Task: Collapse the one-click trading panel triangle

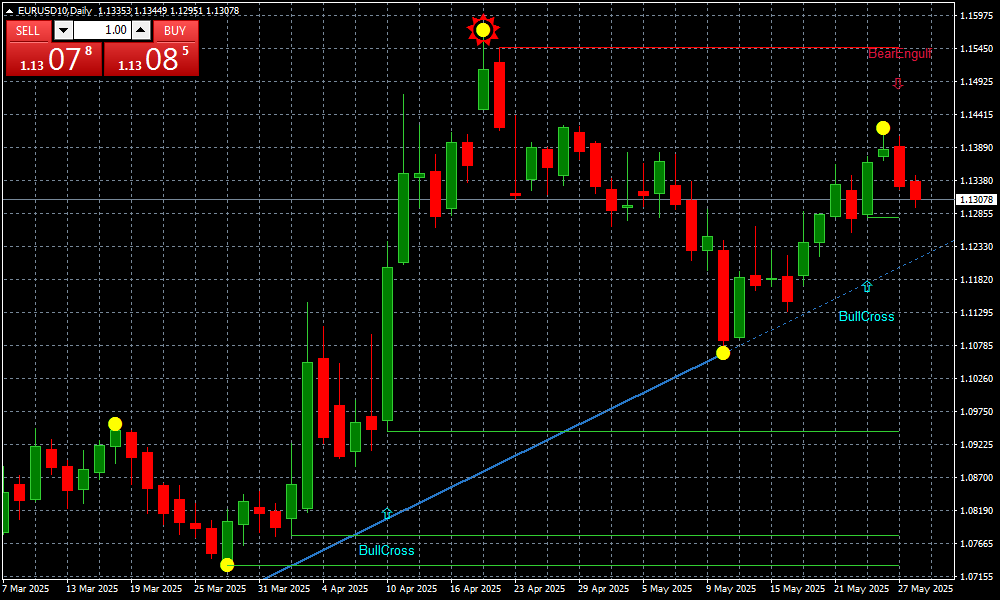Action: (x=10, y=10)
